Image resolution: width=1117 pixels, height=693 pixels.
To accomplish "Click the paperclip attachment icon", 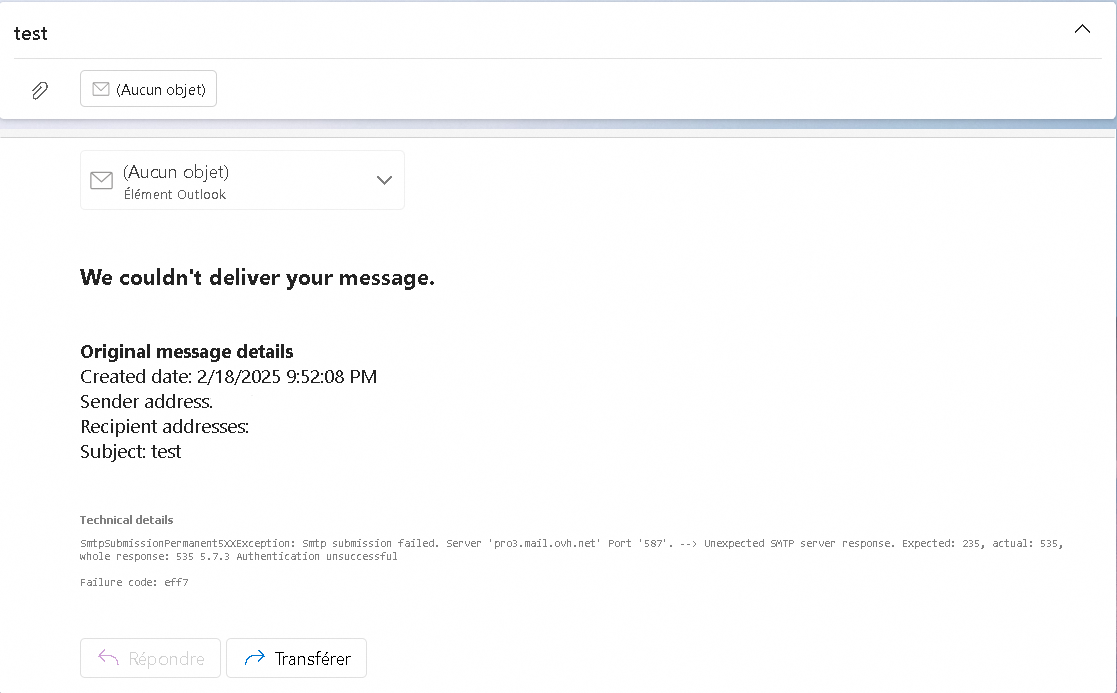I will (39, 90).
